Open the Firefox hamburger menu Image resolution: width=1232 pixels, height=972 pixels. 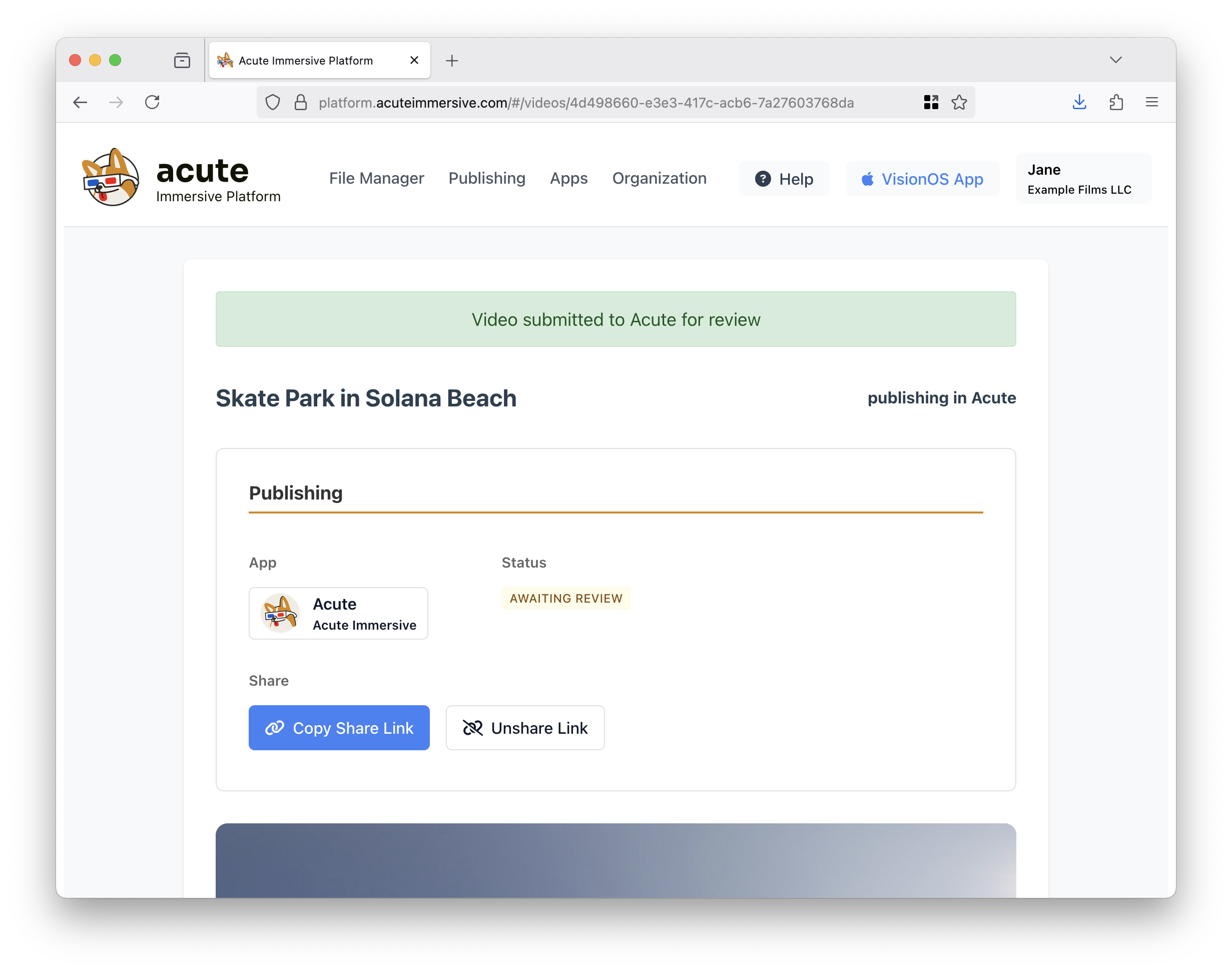click(x=1152, y=103)
